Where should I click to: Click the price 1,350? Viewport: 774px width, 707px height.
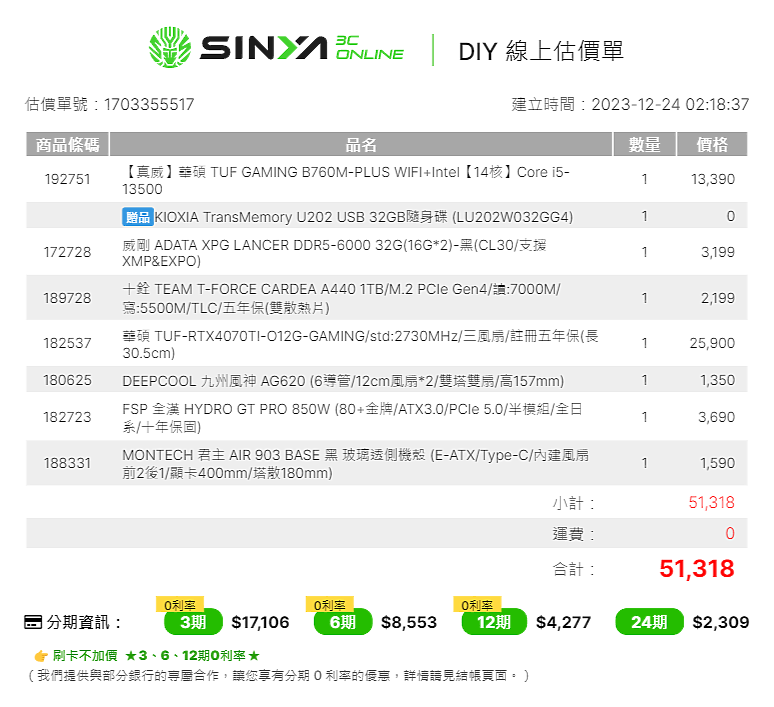pos(718,380)
